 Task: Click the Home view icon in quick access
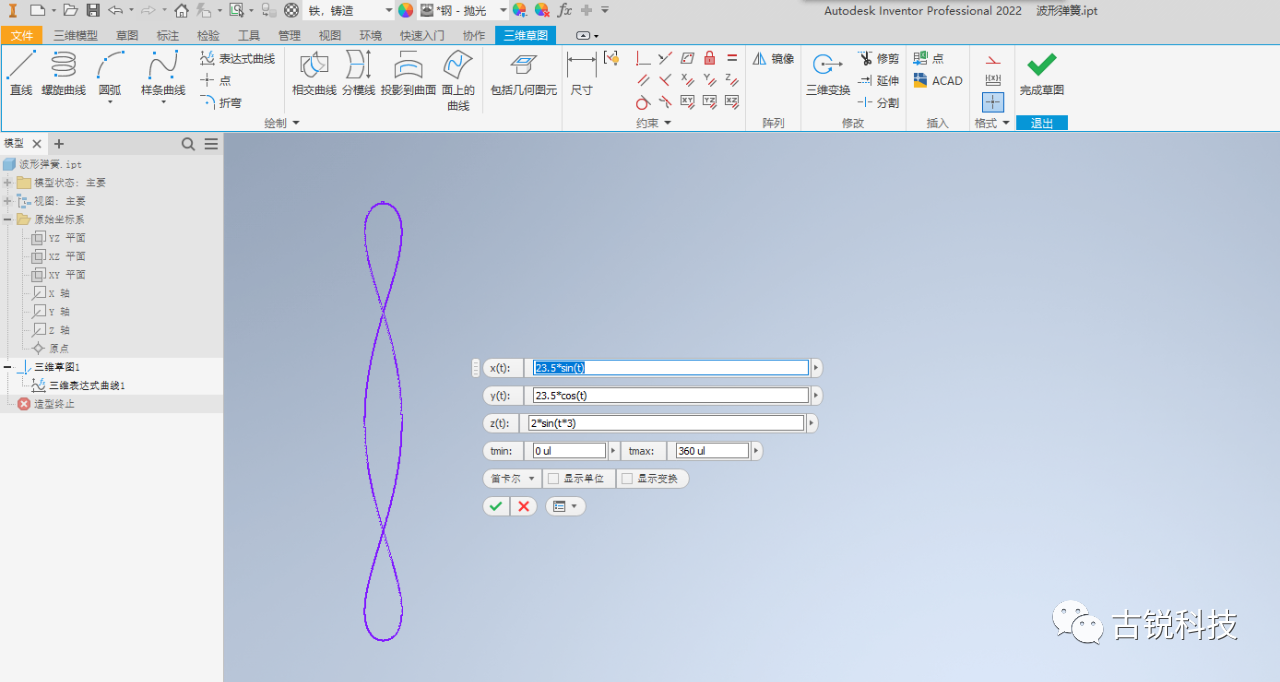[x=181, y=10]
